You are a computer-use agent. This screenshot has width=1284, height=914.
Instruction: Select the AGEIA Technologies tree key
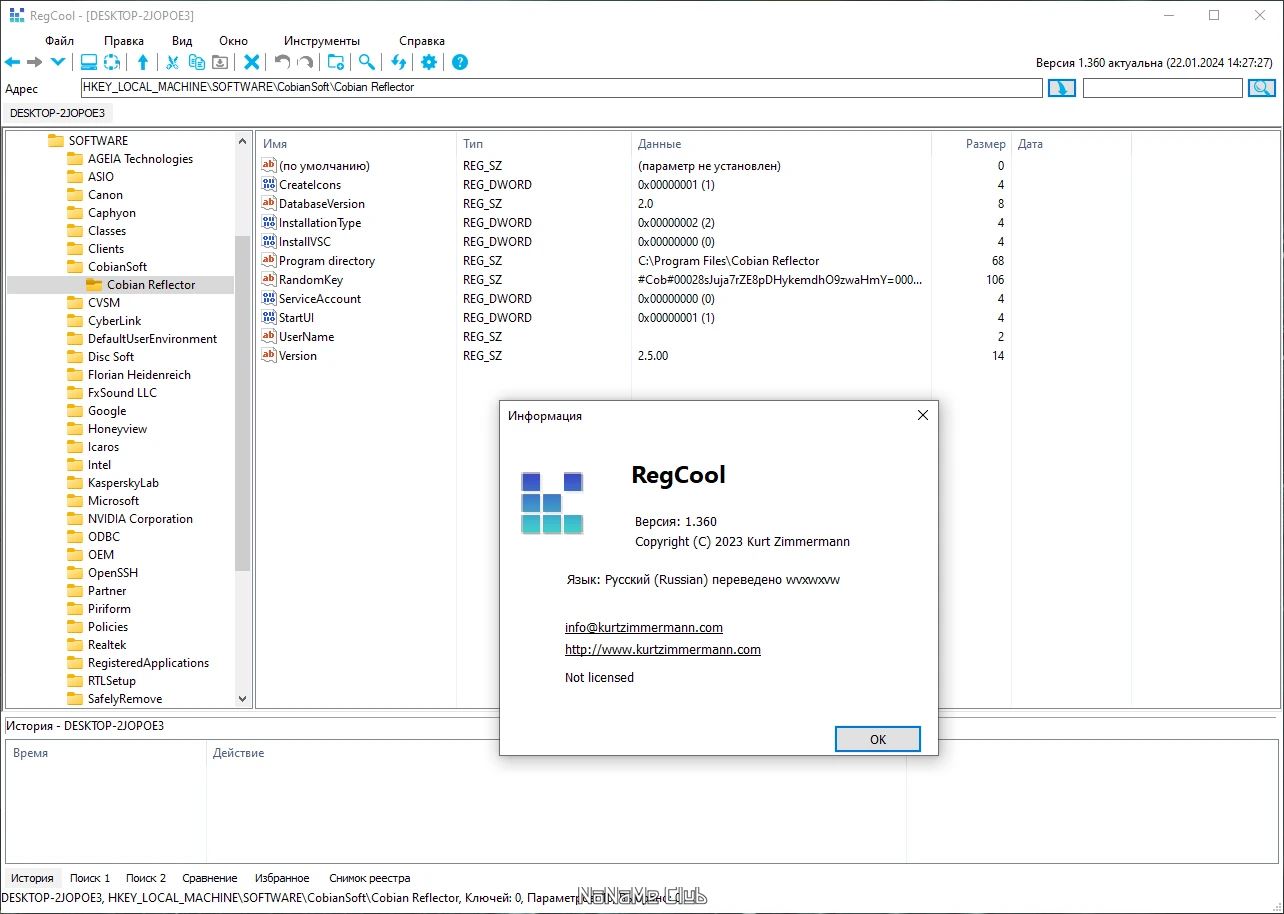[x=140, y=159]
